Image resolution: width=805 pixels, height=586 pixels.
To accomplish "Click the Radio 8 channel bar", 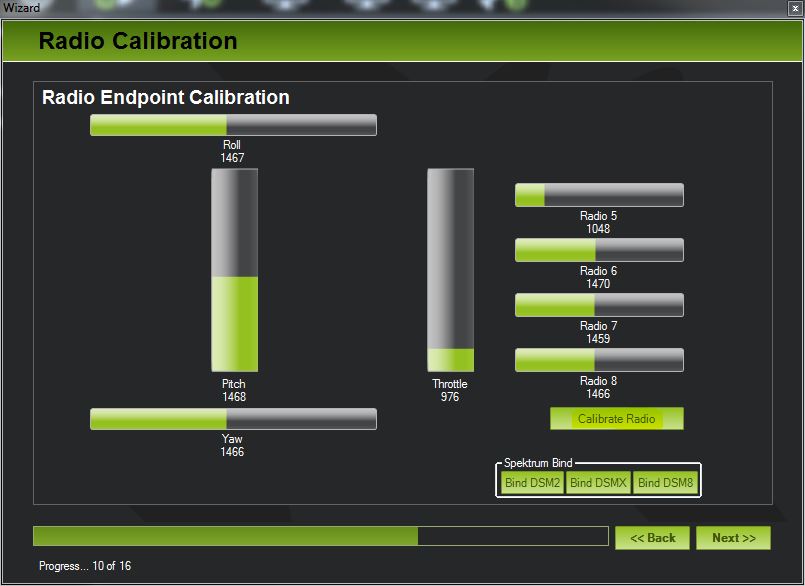I will [599, 360].
